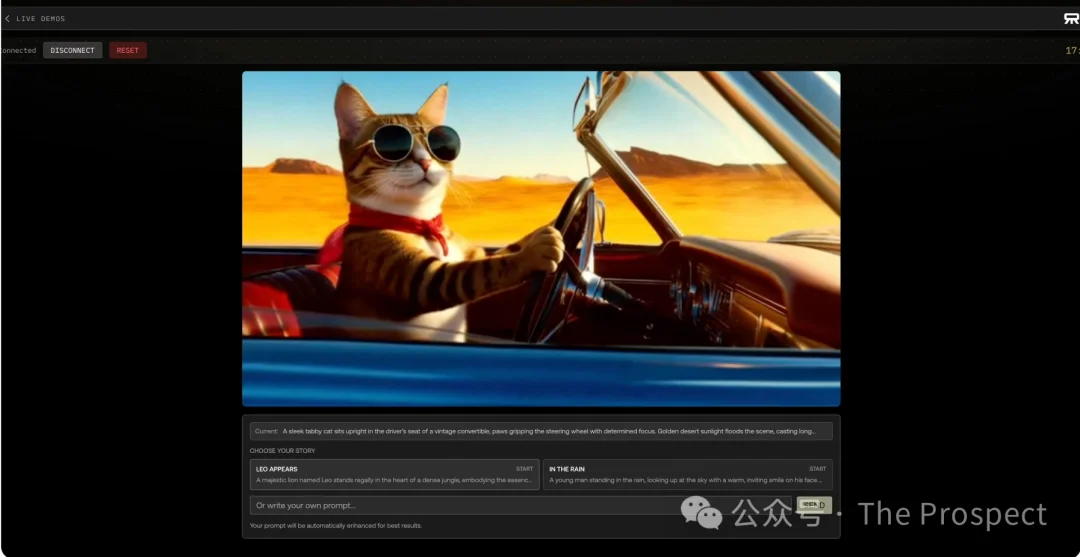Image resolution: width=1080 pixels, height=557 pixels.
Task: Choose the In The Rain story title
Action: click(567, 469)
